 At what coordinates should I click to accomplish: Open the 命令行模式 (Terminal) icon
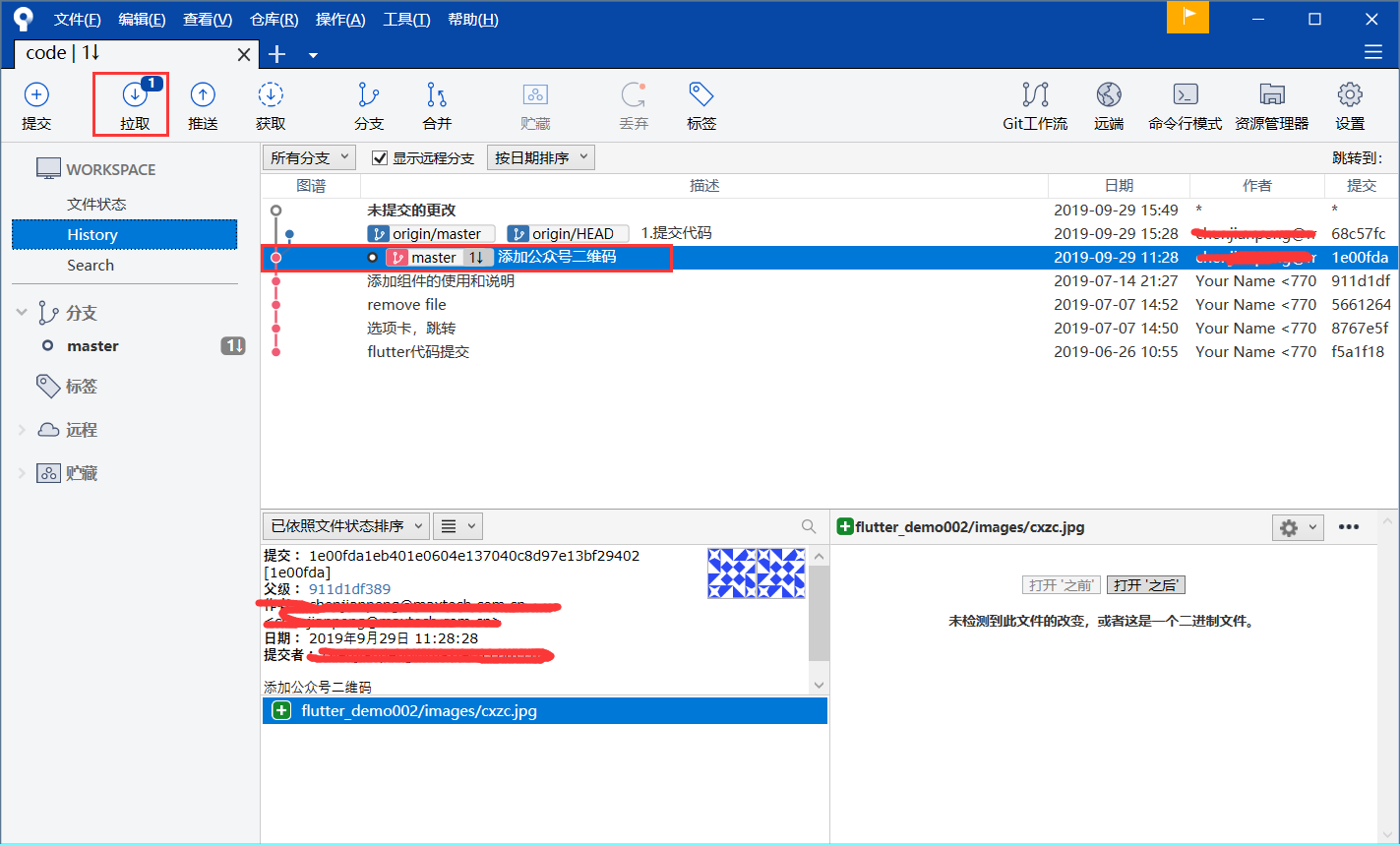pos(1185,104)
